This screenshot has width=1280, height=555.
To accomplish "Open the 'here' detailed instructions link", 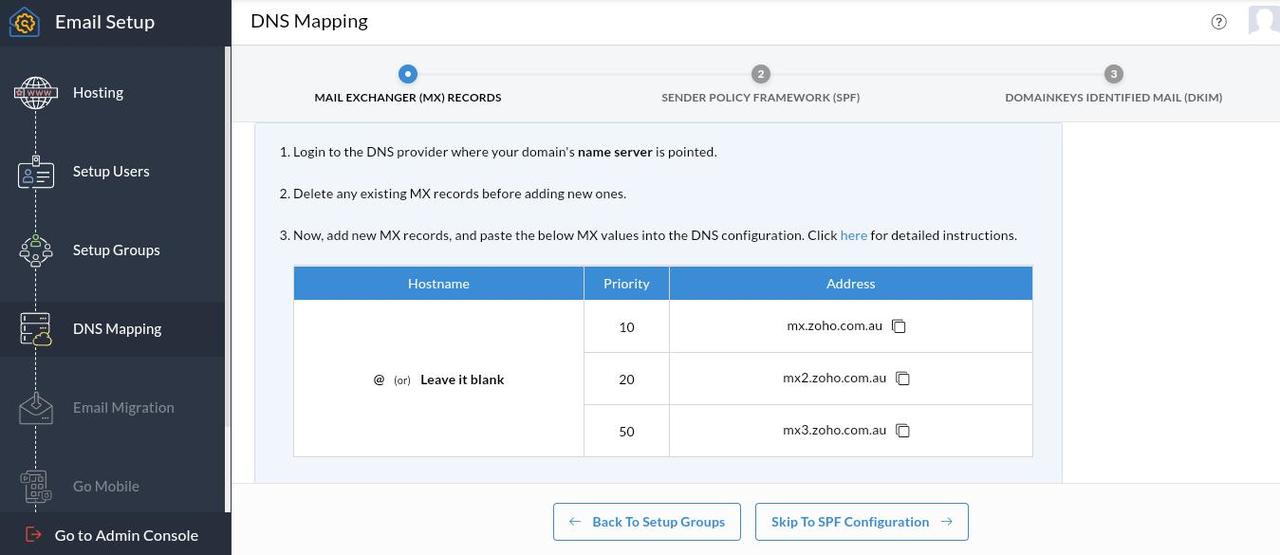I will coord(853,236).
